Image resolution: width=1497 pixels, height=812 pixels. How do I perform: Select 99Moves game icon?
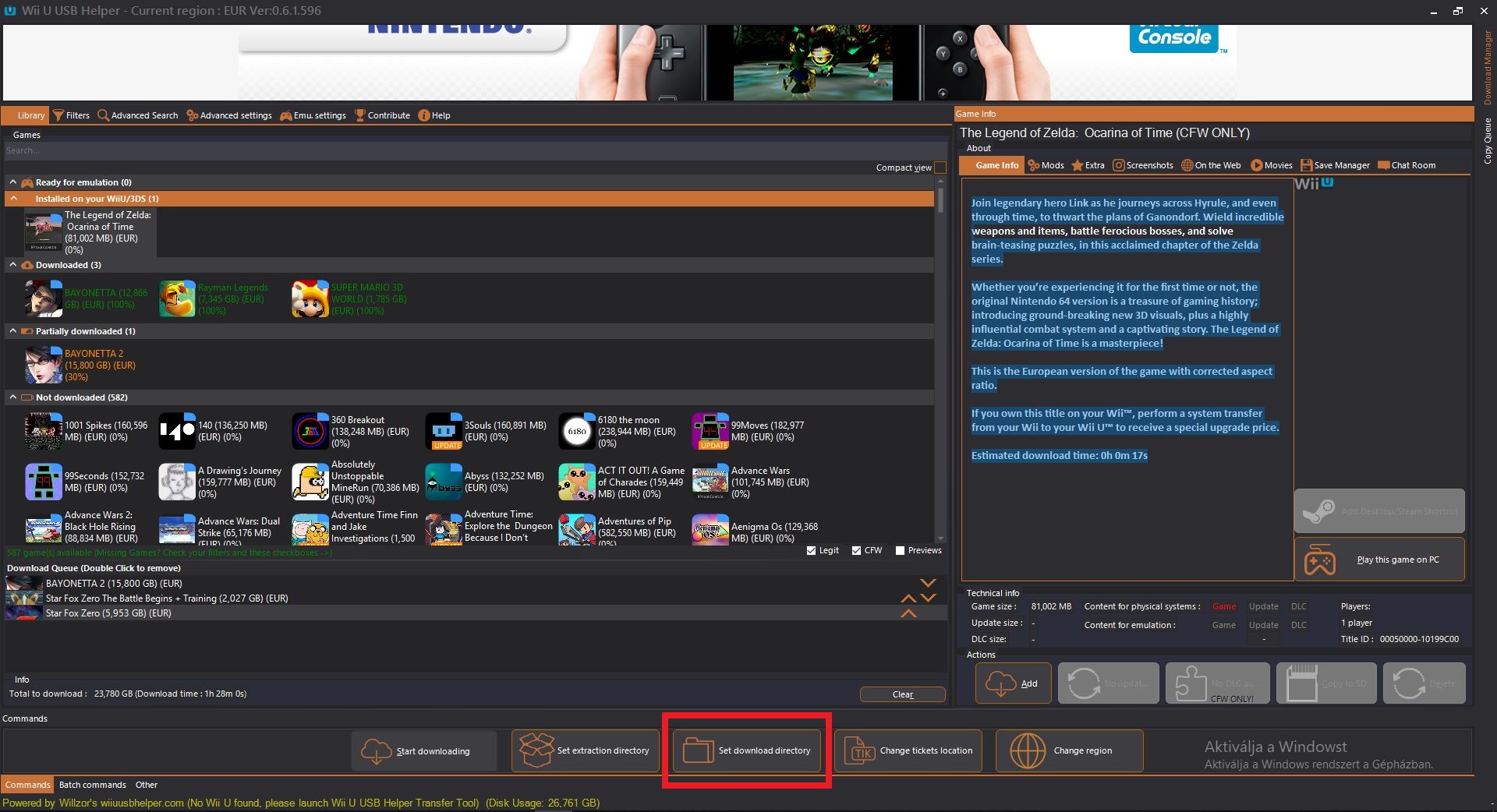710,431
